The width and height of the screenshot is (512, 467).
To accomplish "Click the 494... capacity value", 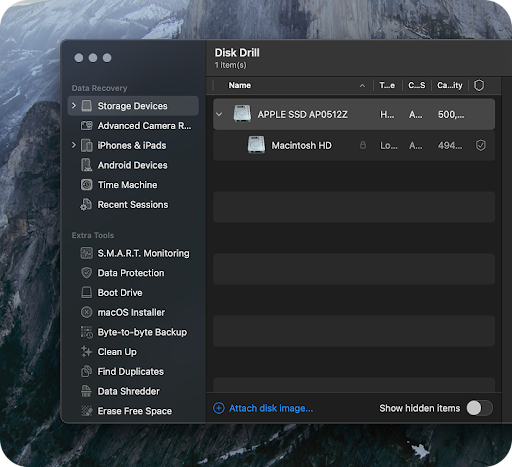I will (450, 145).
